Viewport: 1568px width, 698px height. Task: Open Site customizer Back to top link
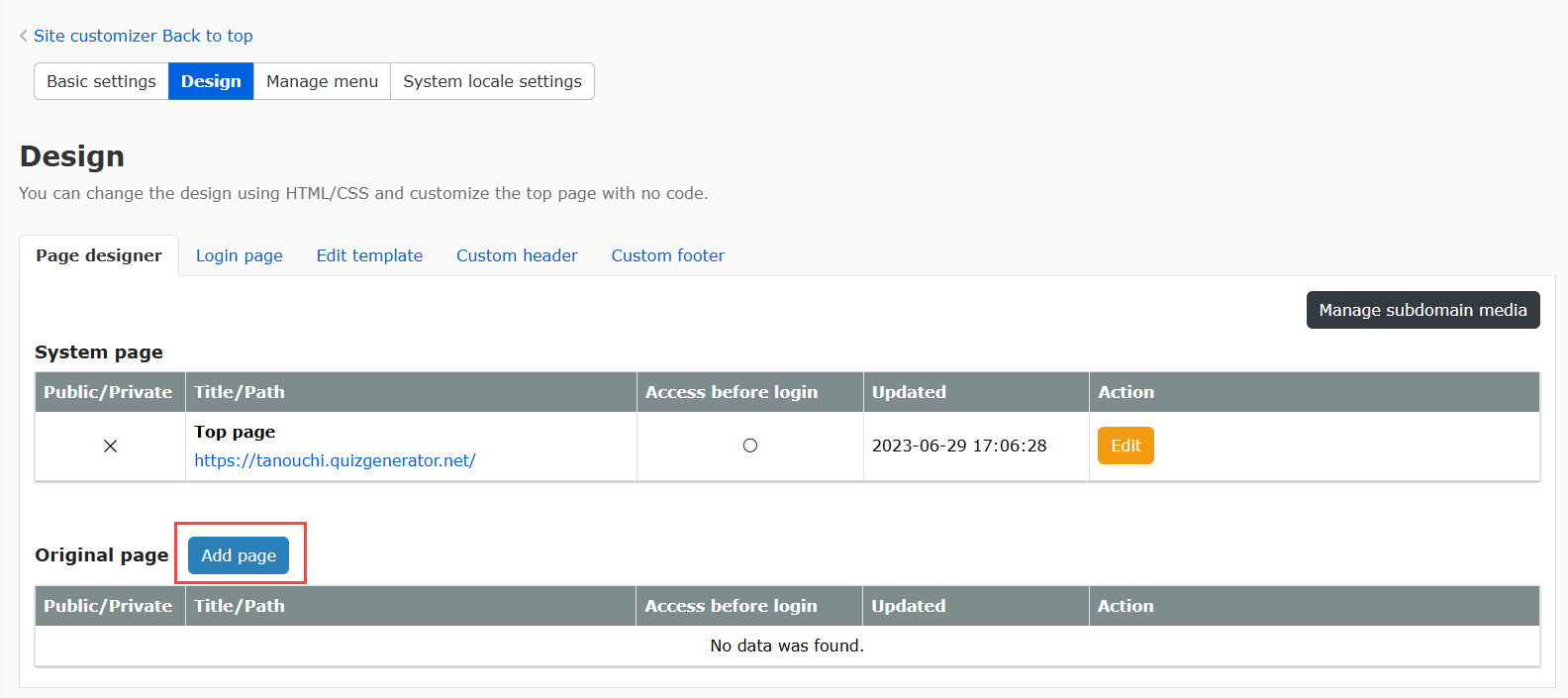pos(144,36)
